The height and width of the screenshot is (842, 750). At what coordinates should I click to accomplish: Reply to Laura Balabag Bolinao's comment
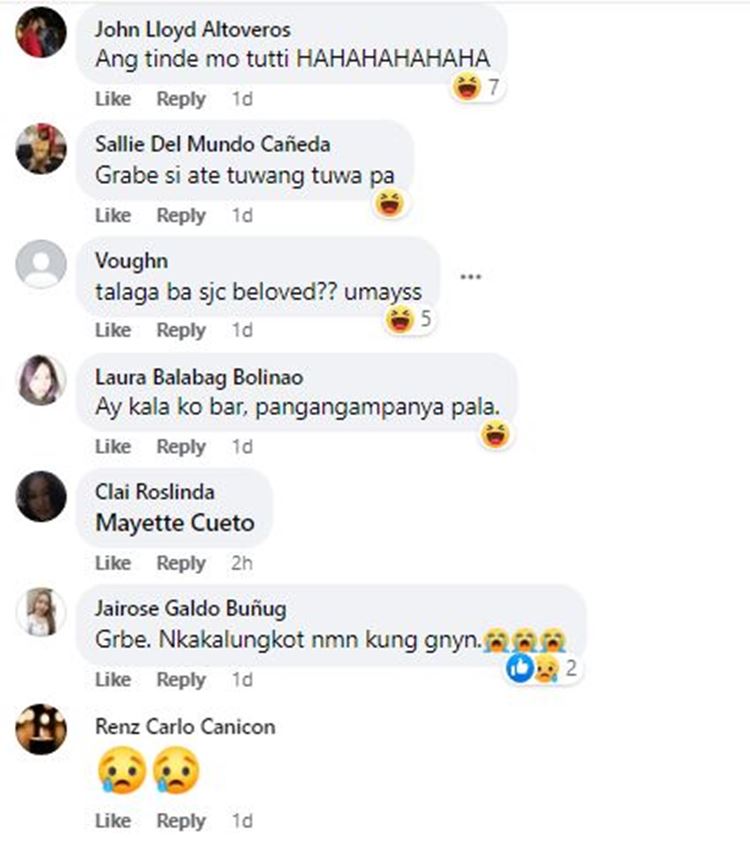click(x=181, y=447)
